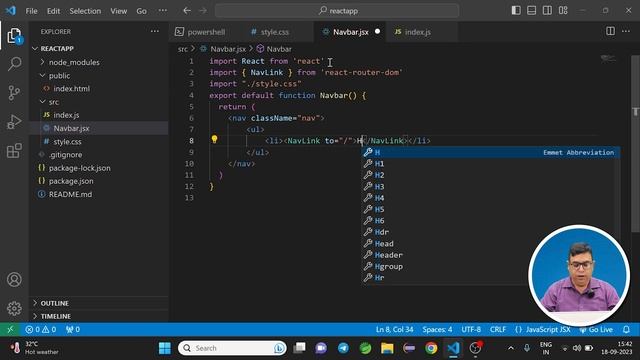Toggle Secondary Side Bar layout icon
Image resolution: width=640 pixels, height=360 pixels.
[x=547, y=11]
